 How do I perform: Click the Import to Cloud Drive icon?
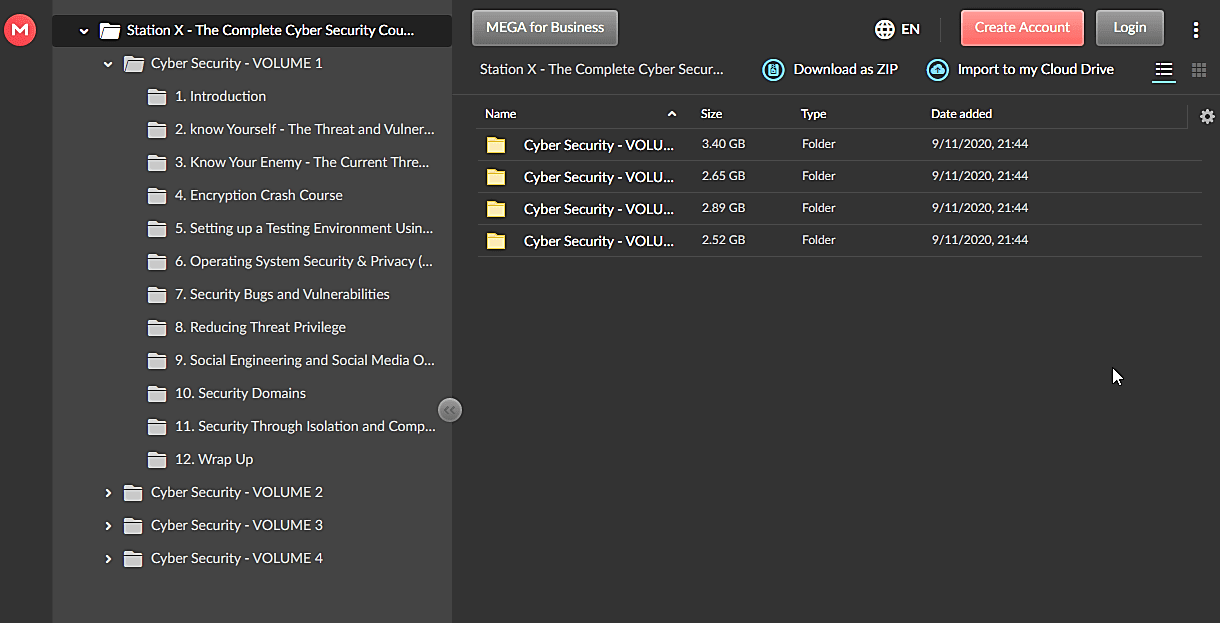click(937, 69)
